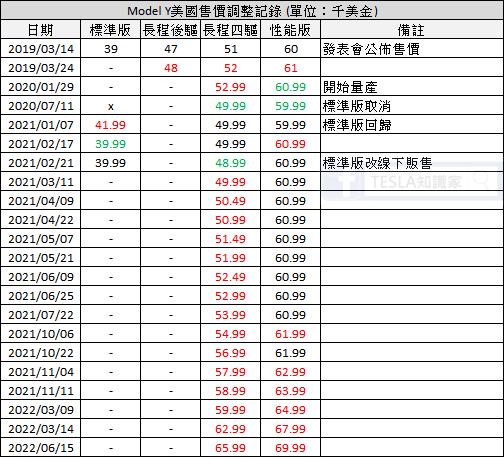Click the '備註' column header

(x=411, y=30)
